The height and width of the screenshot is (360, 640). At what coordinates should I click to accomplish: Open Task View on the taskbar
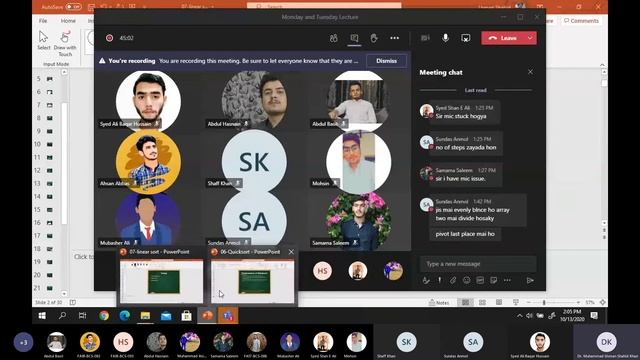82,316
